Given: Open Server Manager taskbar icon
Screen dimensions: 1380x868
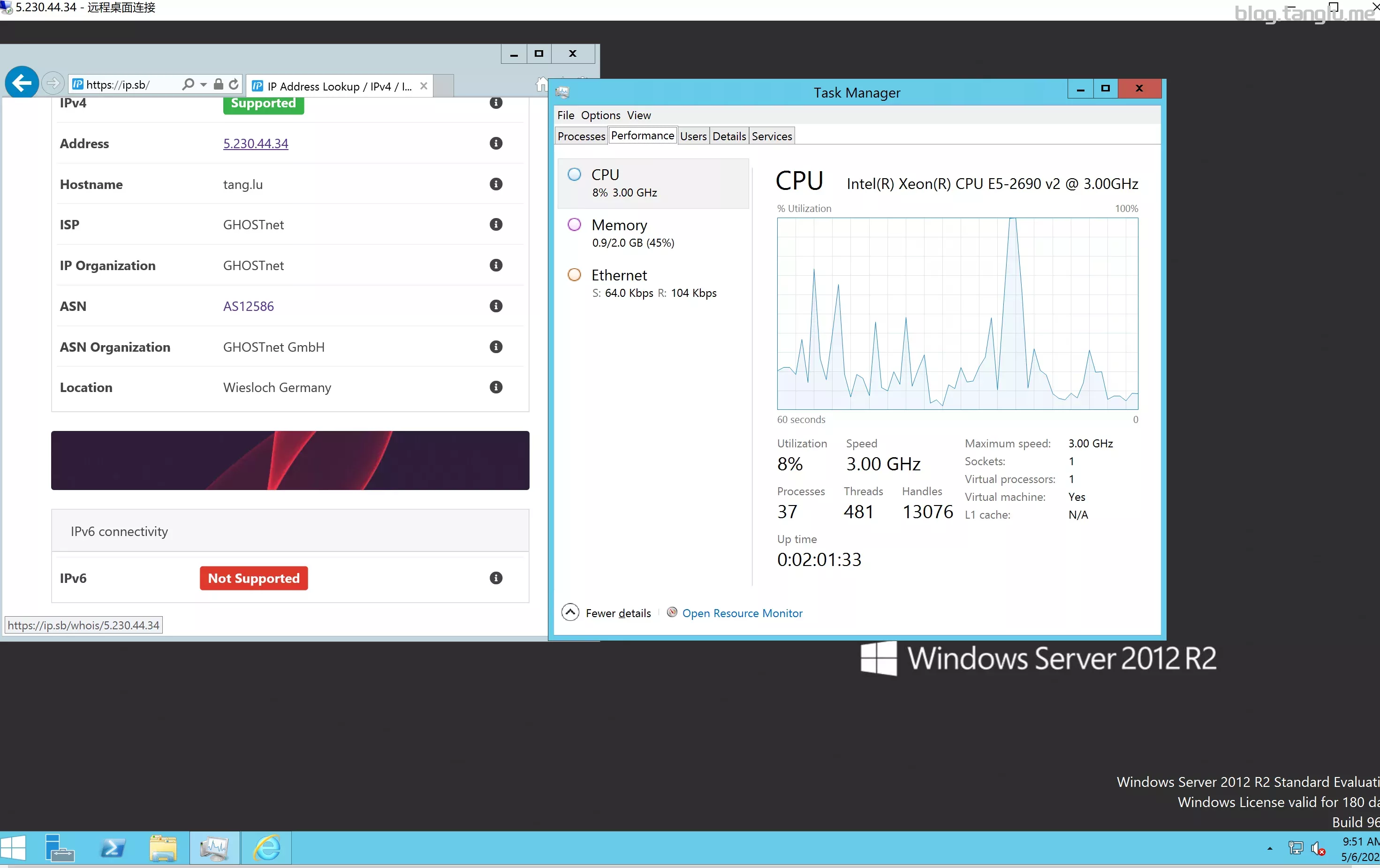Looking at the screenshot, I should 60,847.
